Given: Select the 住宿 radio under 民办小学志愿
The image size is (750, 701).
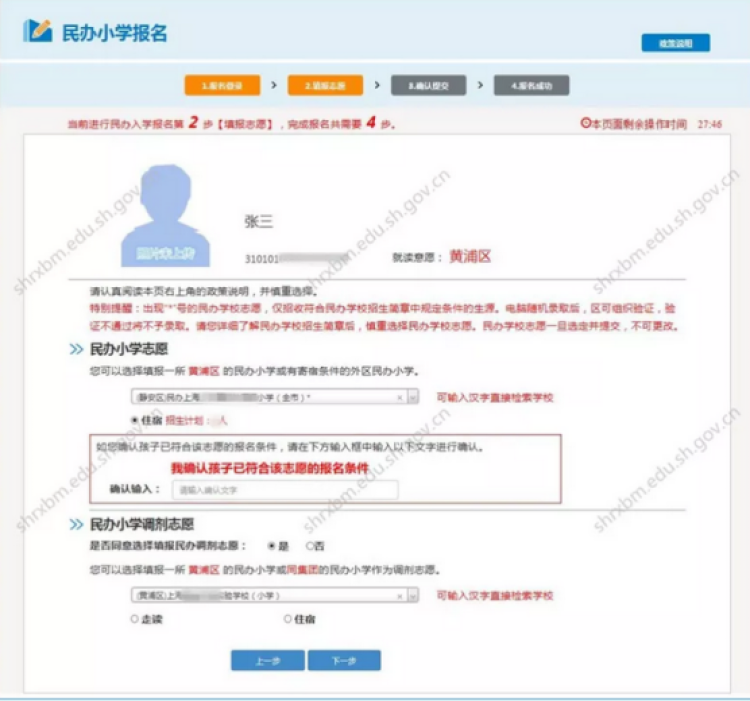Looking at the screenshot, I should click(135, 421).
